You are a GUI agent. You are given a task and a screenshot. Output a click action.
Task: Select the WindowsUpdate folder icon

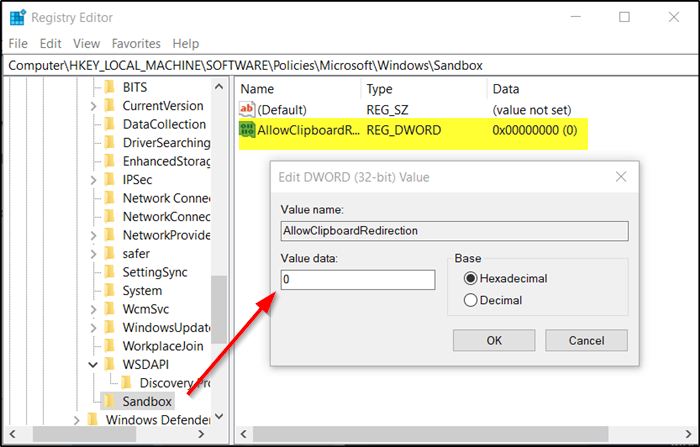click(109, 327)
